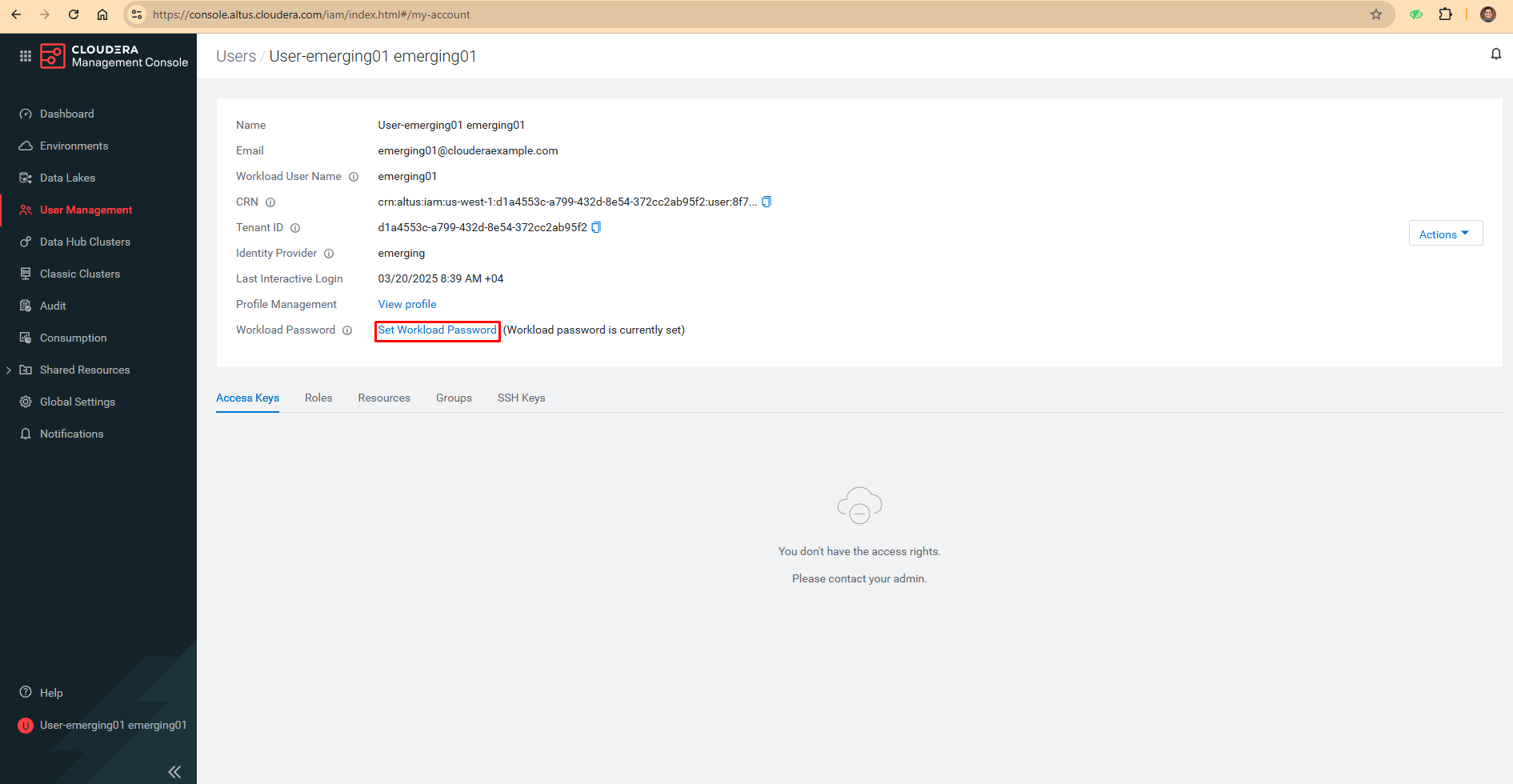Open the browser profile avatar
The width and height of the screenshot is (1513, 784).
1488,14
